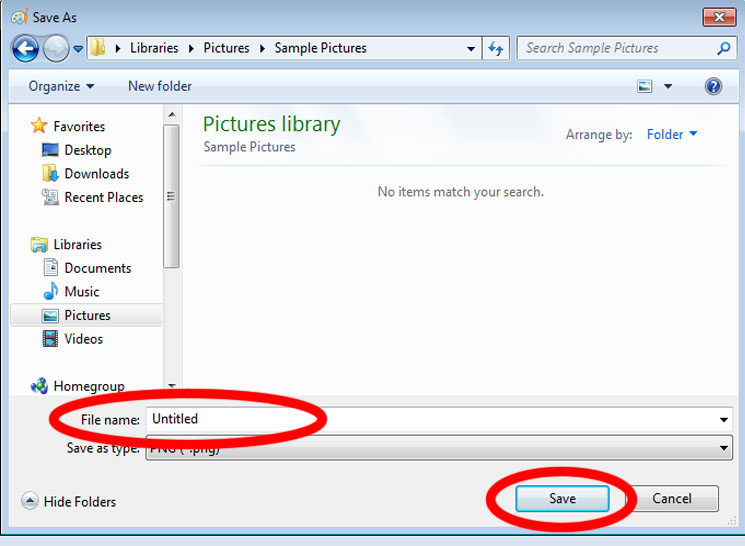Click the change view icon in toolbar
Image resolution: width=745 pixels, height=546 pixels.
click(x=646, y=87)
